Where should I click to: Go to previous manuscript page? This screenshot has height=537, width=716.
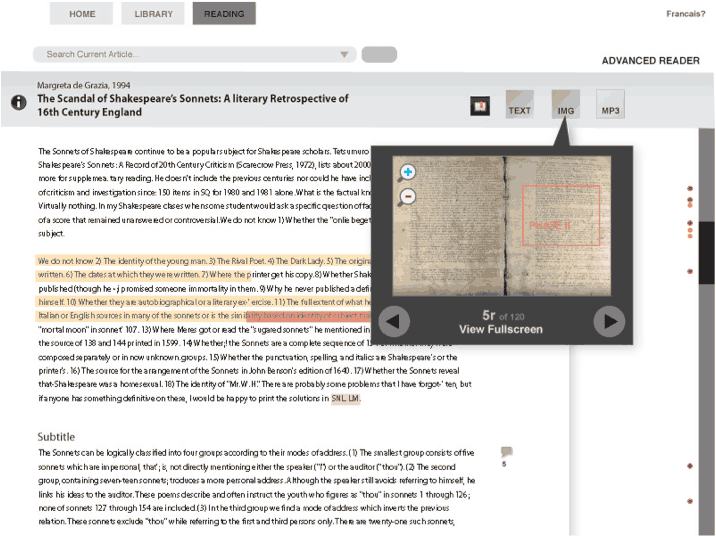[394, 321]
